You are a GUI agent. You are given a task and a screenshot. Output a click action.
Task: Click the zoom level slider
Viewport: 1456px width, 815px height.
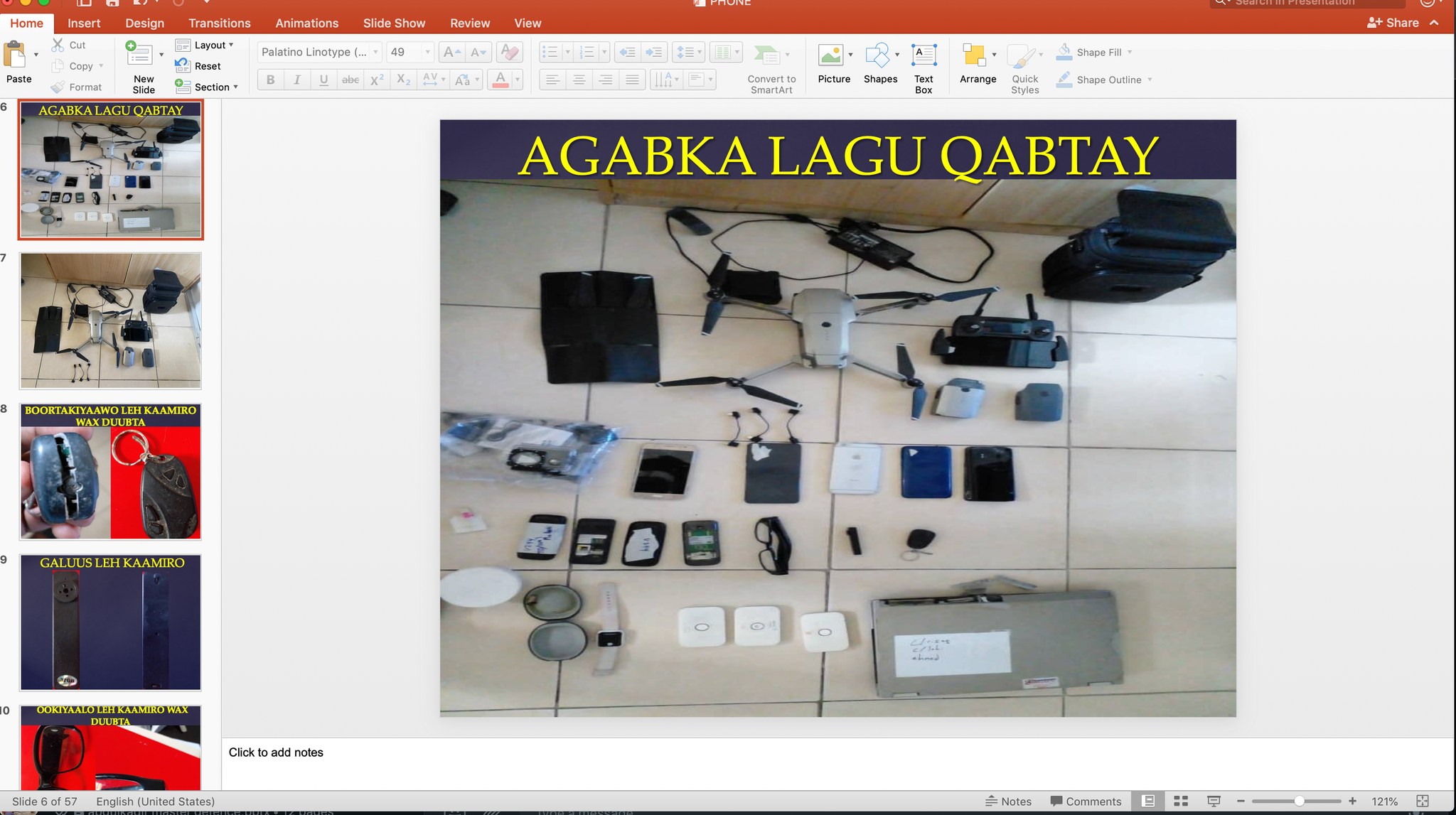click(x=1298, y=801)
